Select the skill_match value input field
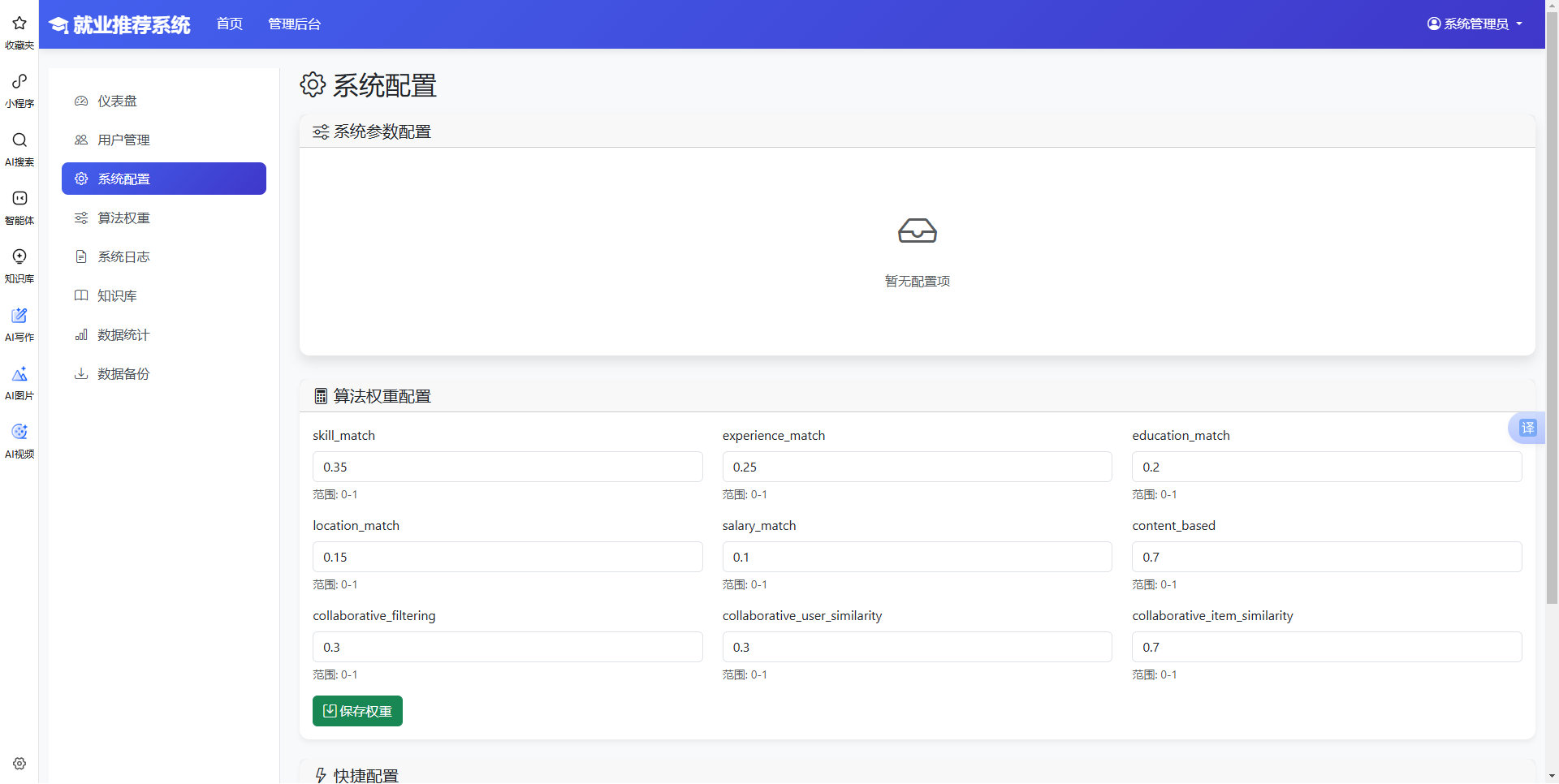This screenshot has height=784, width=1559. point(507,467)
